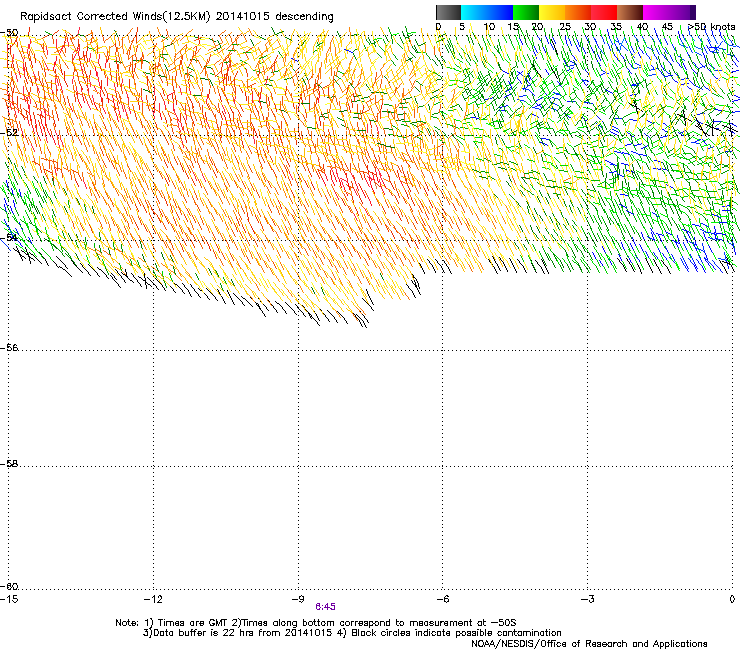Click the chart title Rapidscat Corrected Winds

click(x=177, y=17)
